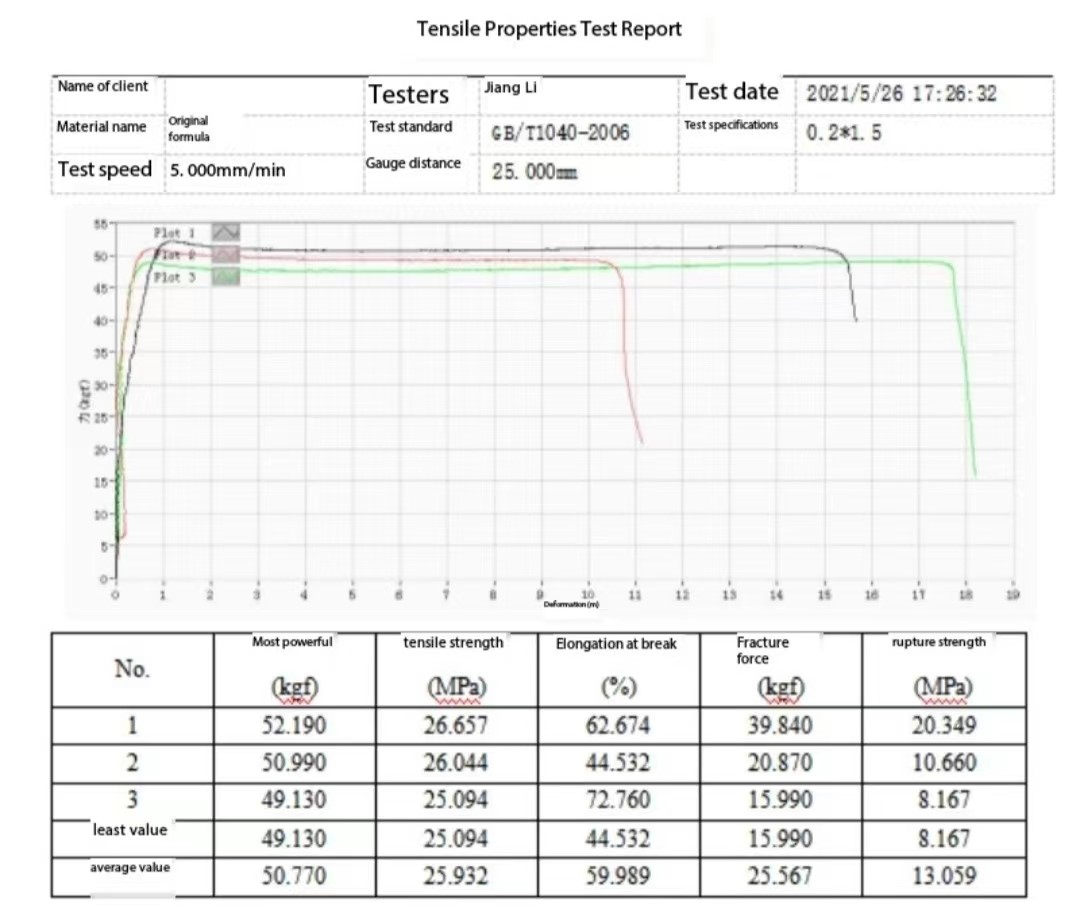
Task: Click the tensile strength column header
Action: (x=453, y=643)
